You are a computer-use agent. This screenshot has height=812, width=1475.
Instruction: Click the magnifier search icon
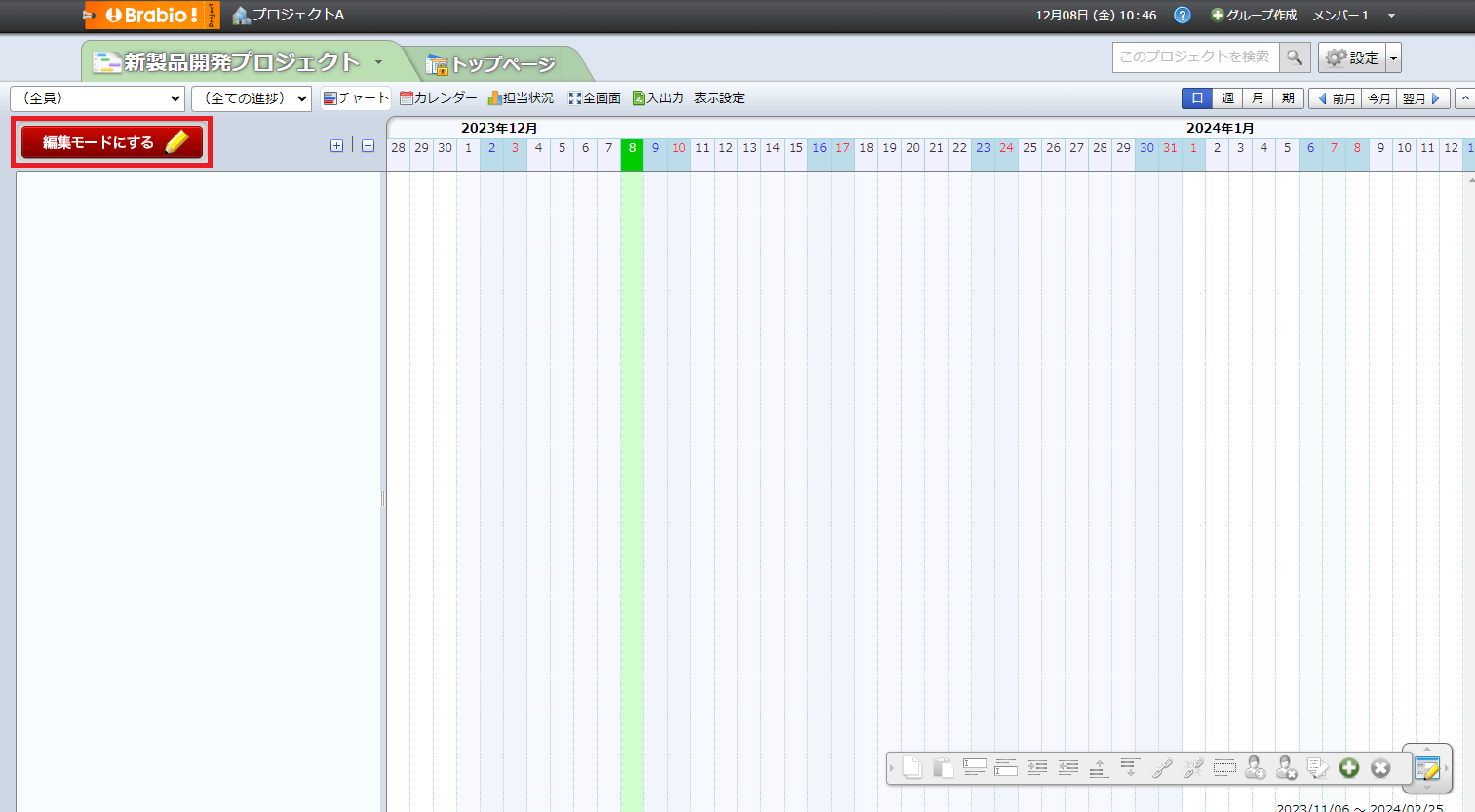1294,58
